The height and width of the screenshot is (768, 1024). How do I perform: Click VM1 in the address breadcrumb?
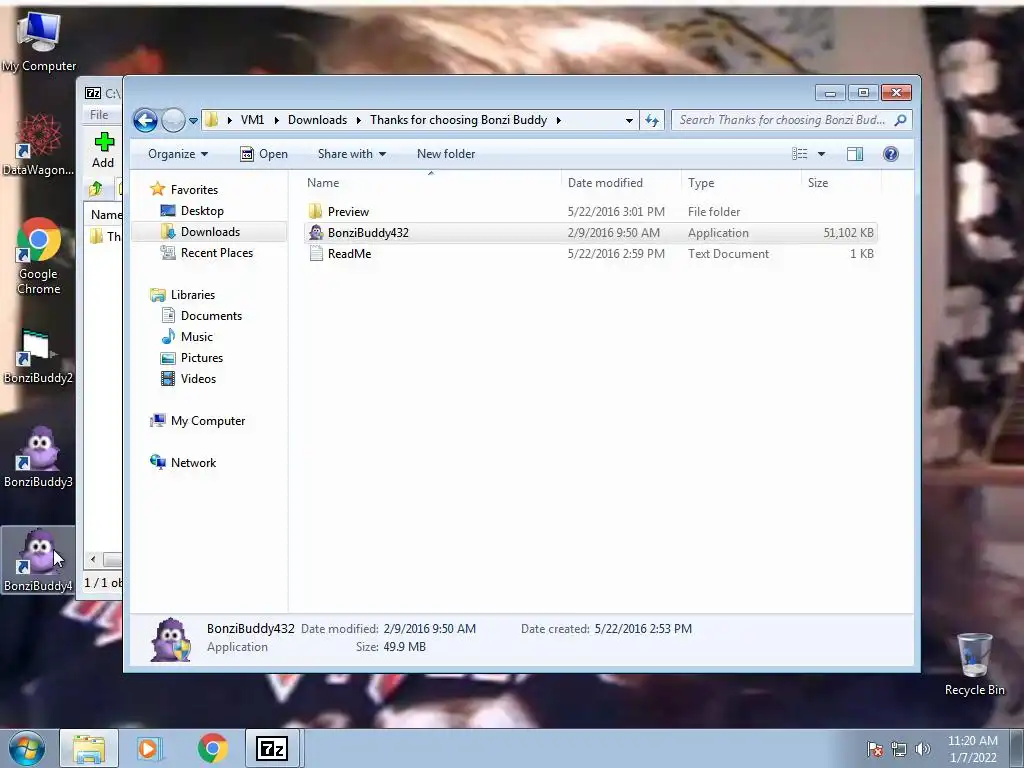(x=252, y=120)
